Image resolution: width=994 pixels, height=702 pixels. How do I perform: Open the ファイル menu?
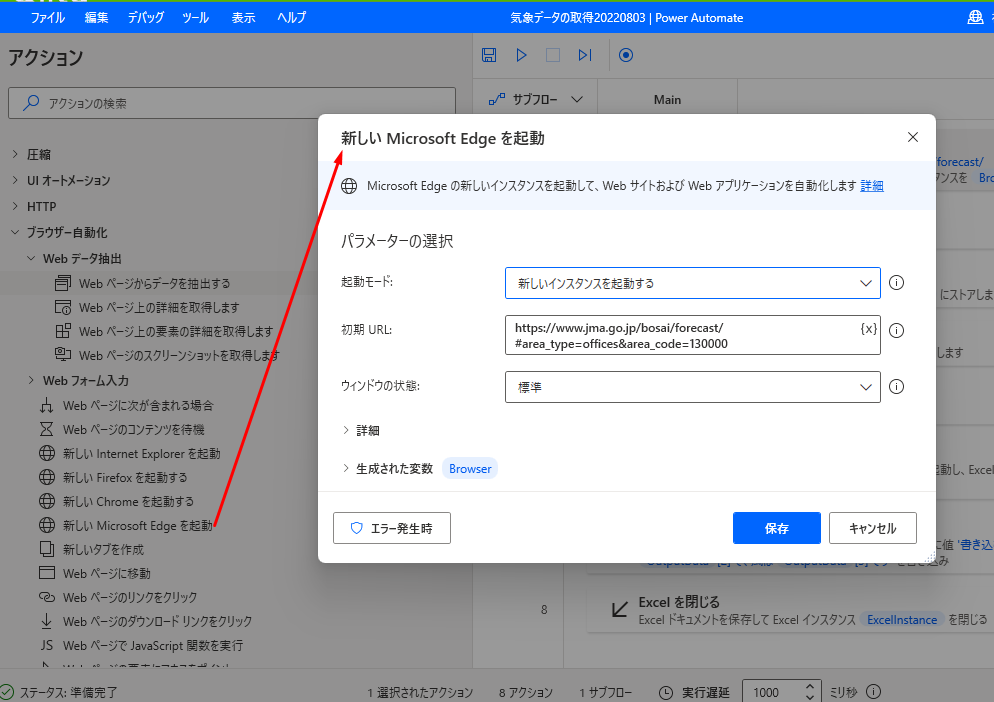click(x=48, y=18)
